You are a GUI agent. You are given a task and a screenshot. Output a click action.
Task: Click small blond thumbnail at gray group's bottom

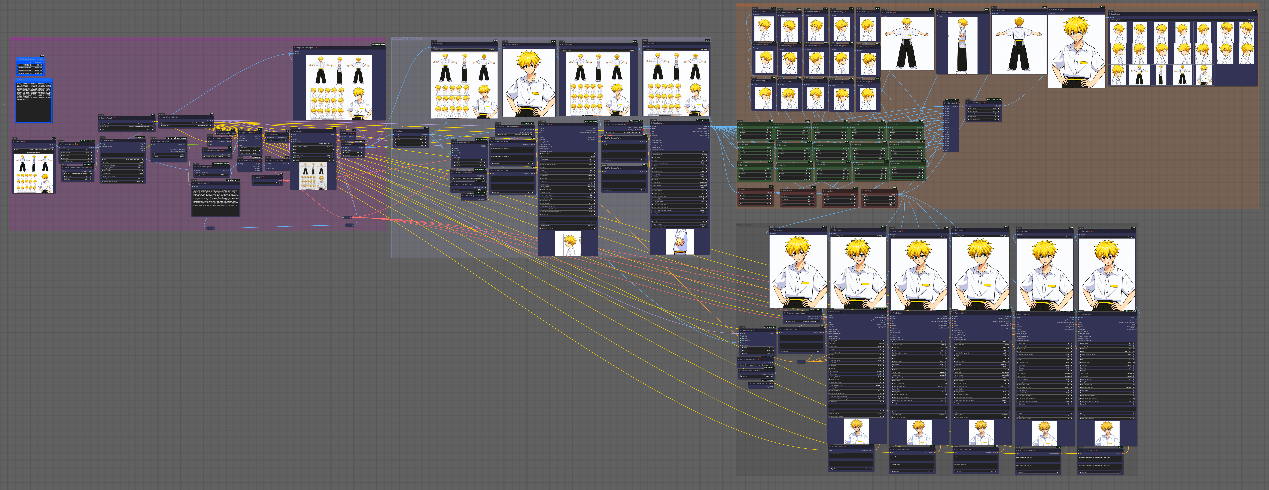click(568, 243)
